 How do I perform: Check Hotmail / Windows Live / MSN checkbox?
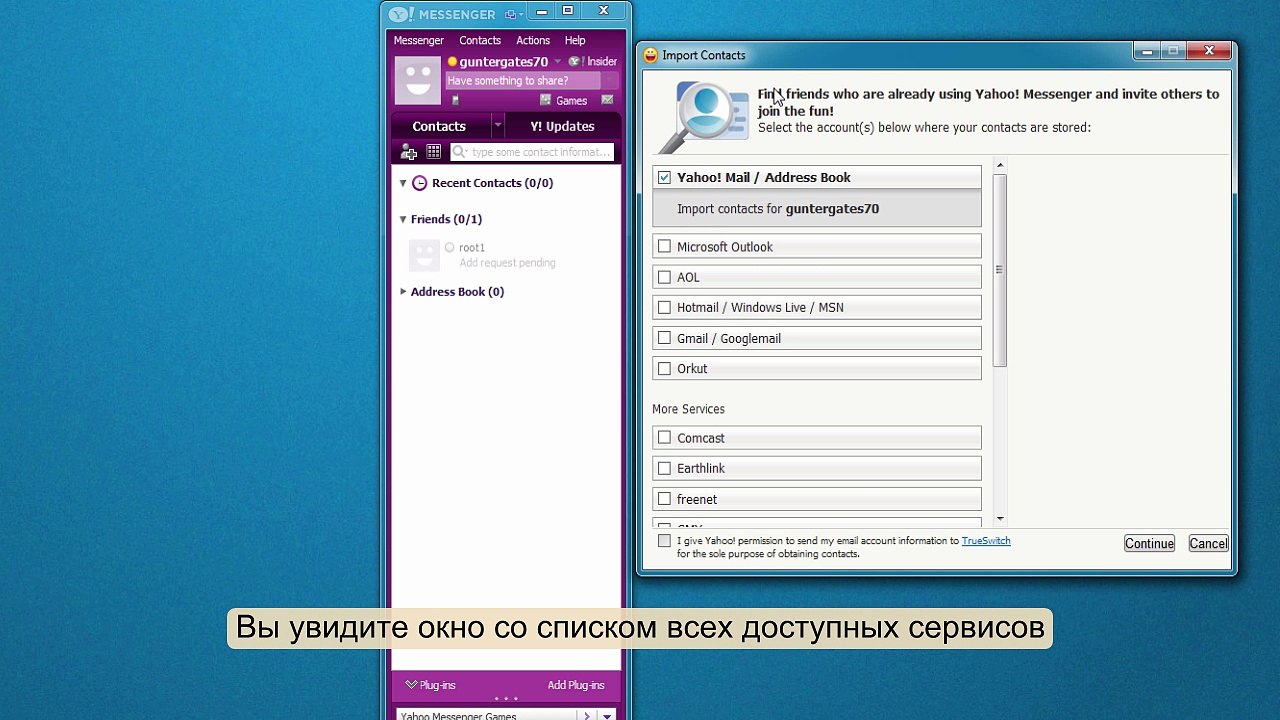pos(664,307)
